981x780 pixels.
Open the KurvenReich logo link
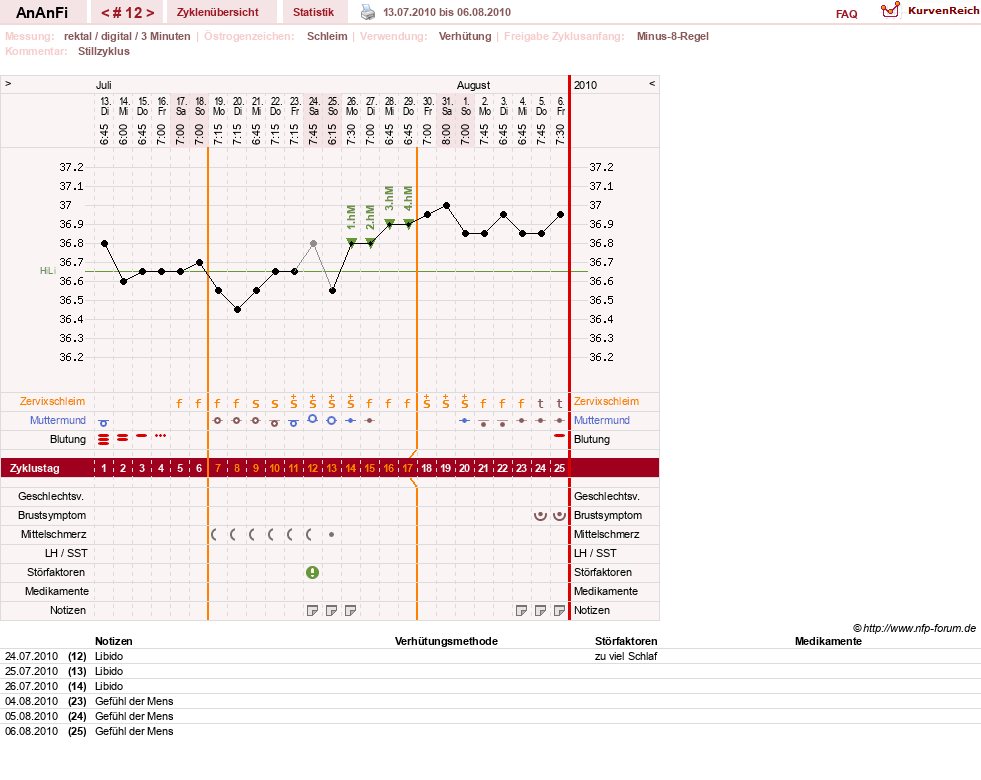pyautogui.click(x=930, y=11)
